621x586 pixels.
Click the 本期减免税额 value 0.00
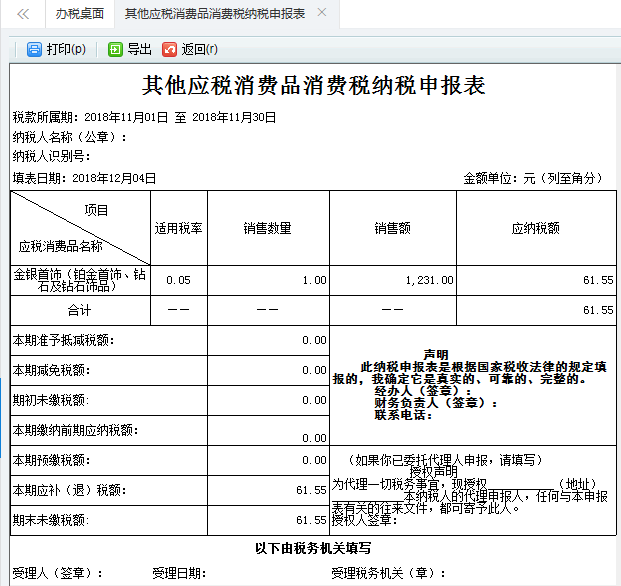coord(314,370)
